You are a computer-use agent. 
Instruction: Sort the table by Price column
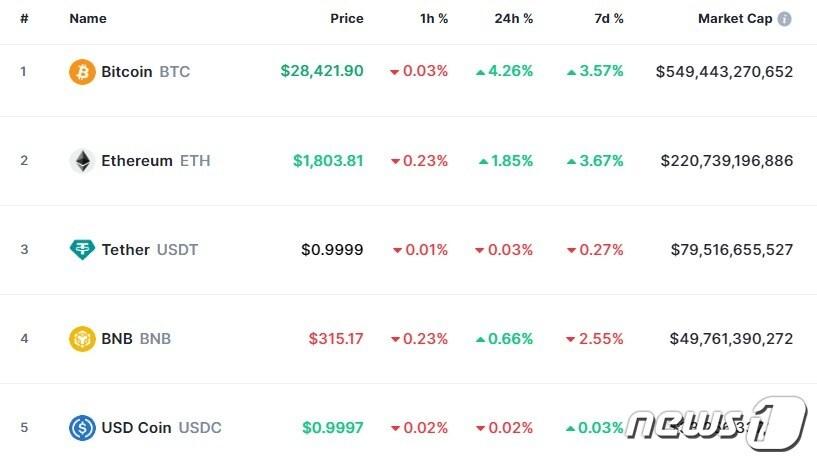coord(347,19)
